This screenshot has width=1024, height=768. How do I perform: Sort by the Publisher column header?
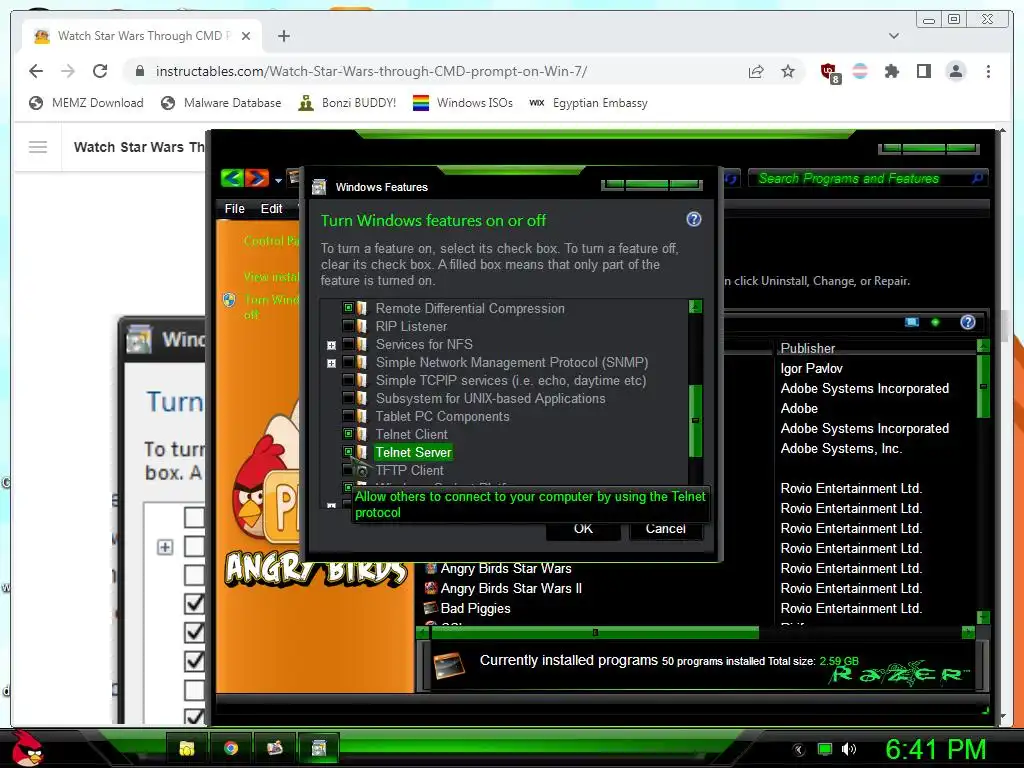807,348
